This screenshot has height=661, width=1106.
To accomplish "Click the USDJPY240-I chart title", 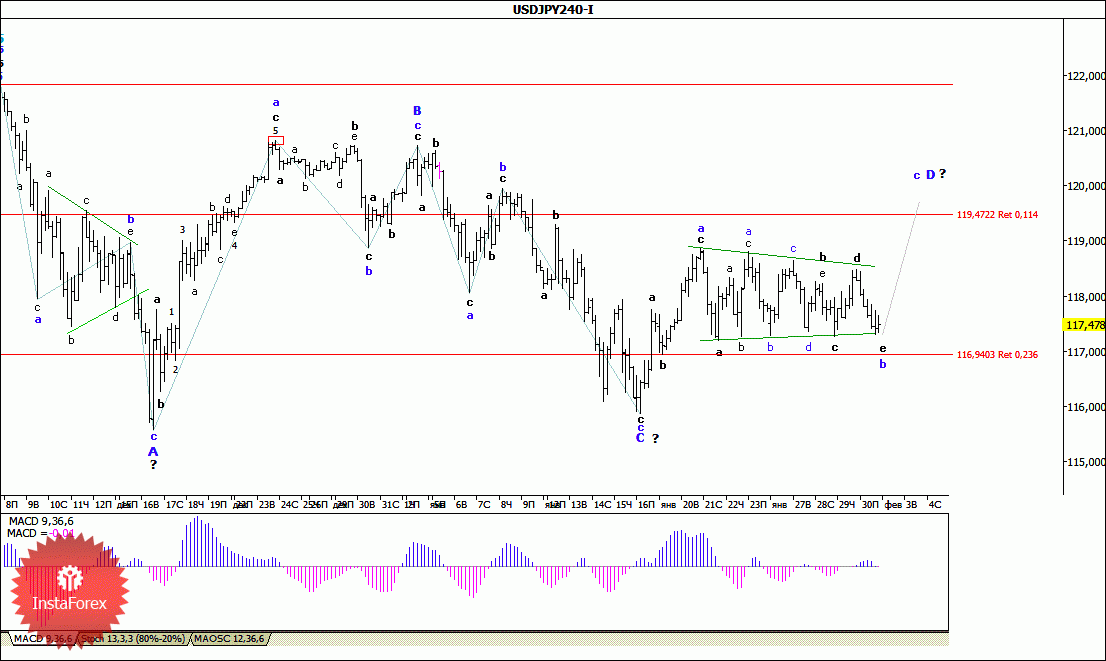I will pyautogui.click(x=552, y=9).
